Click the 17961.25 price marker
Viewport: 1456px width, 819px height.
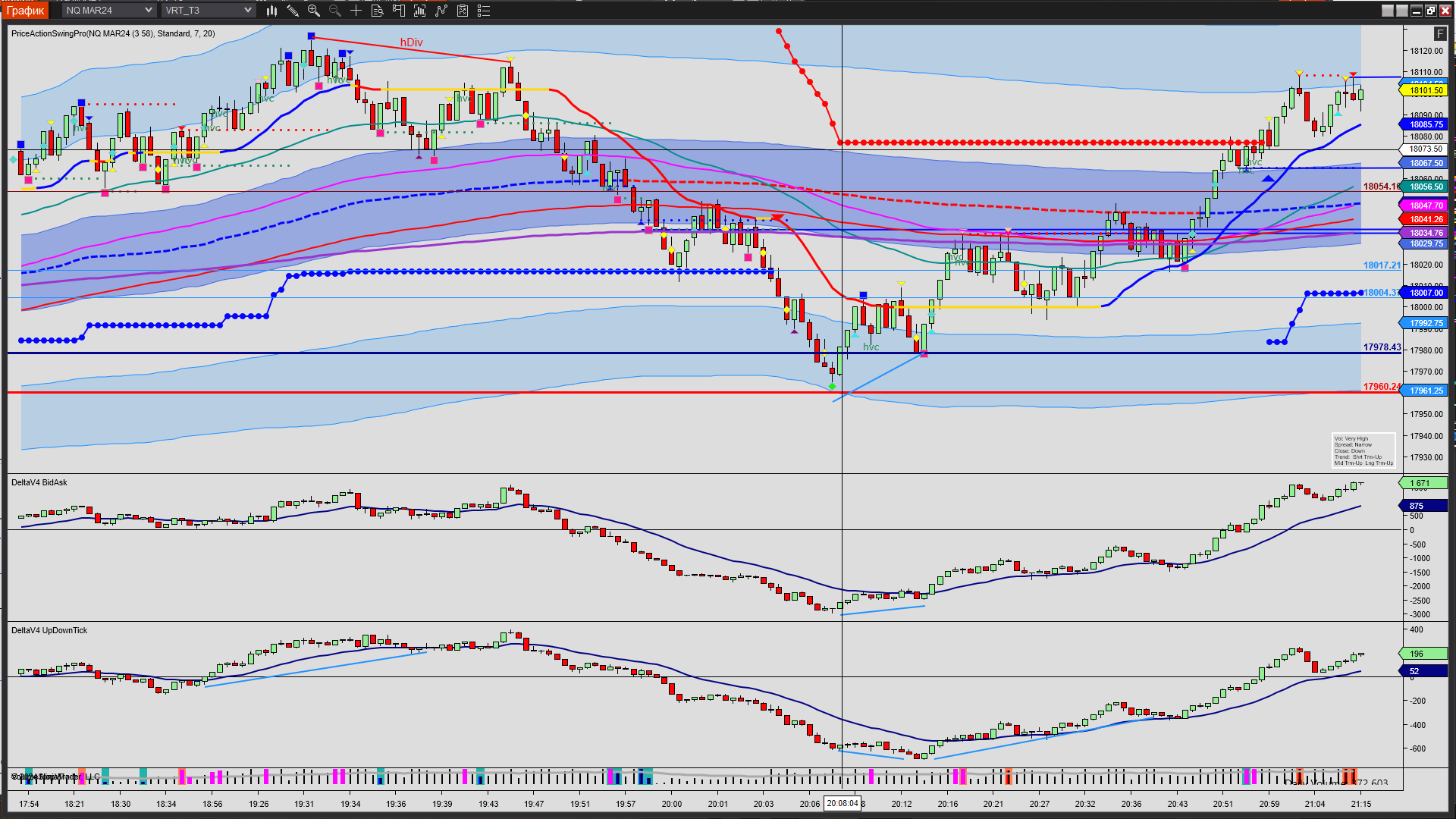1423,391
